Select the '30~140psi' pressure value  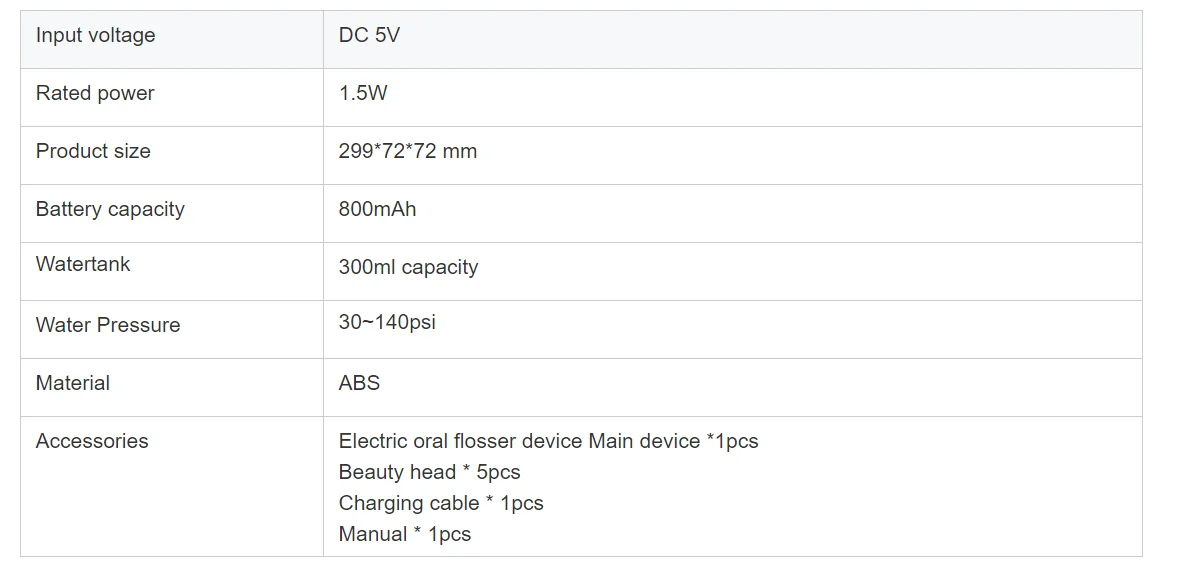click(x=387, y=323)
